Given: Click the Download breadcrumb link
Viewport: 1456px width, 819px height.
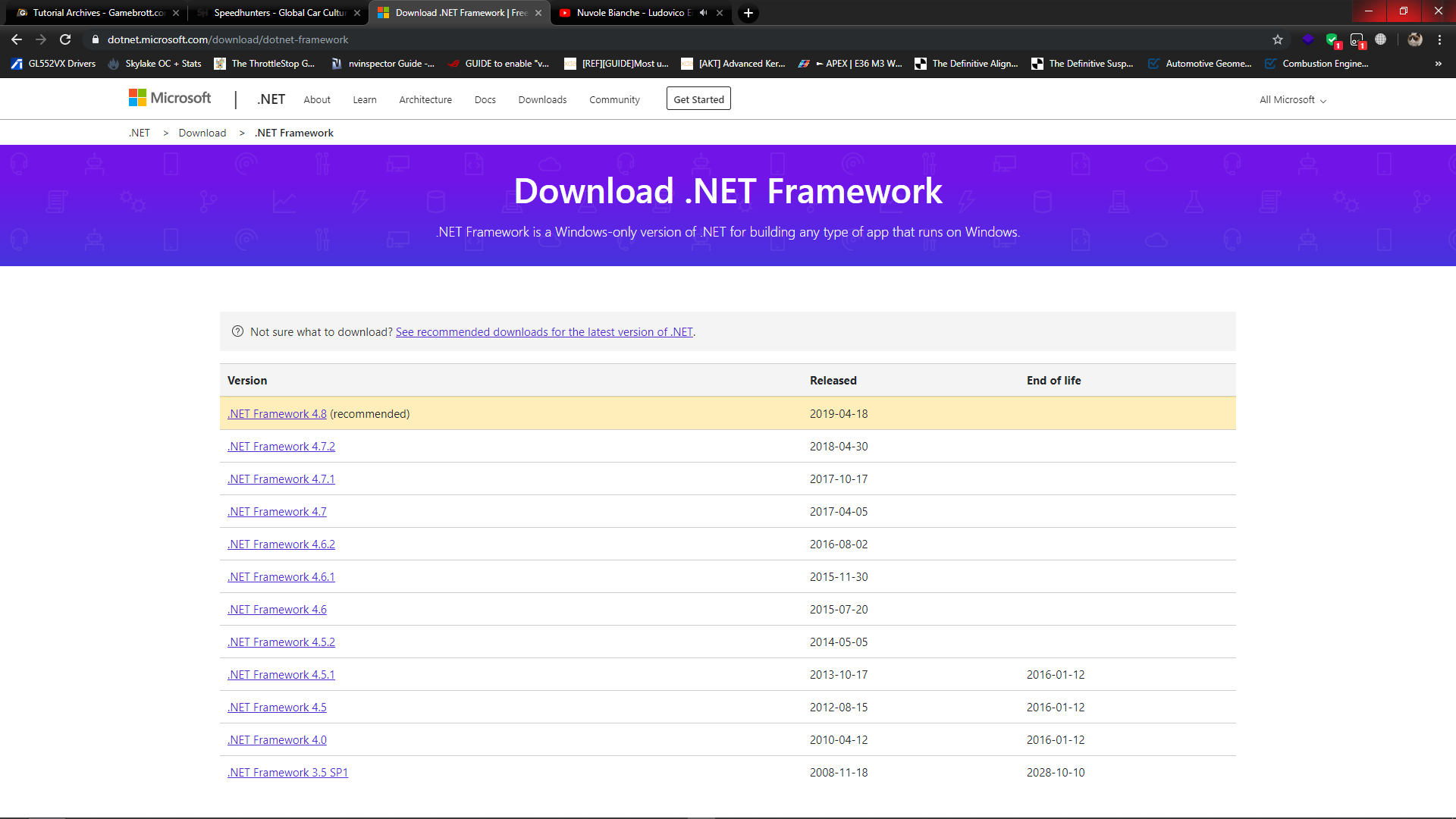Looking at the screenshot, I should (202, 133).
